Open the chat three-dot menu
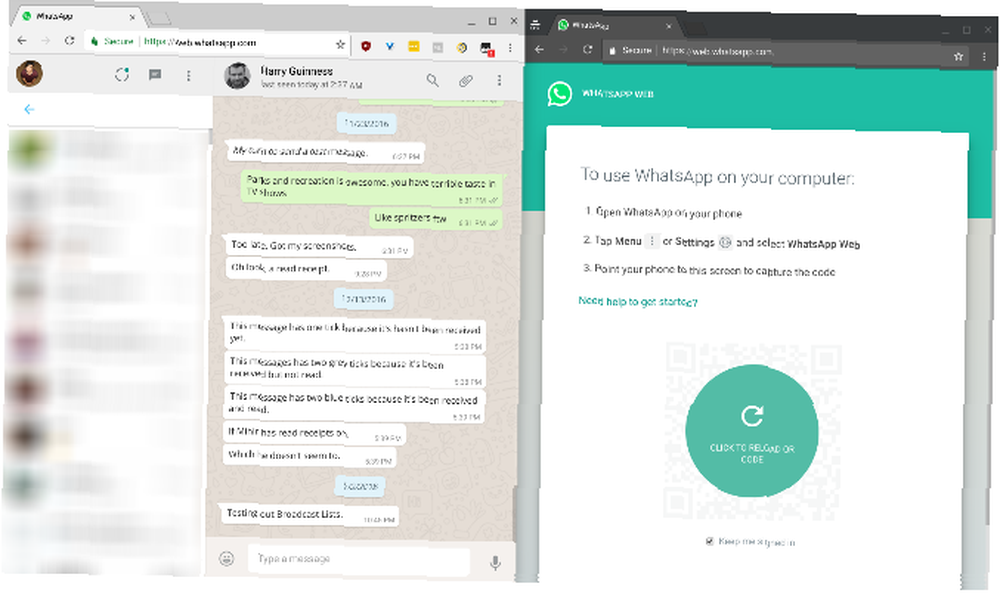Screen dimensions: 1000x593 pyautogui.click(x=499, y=80)
